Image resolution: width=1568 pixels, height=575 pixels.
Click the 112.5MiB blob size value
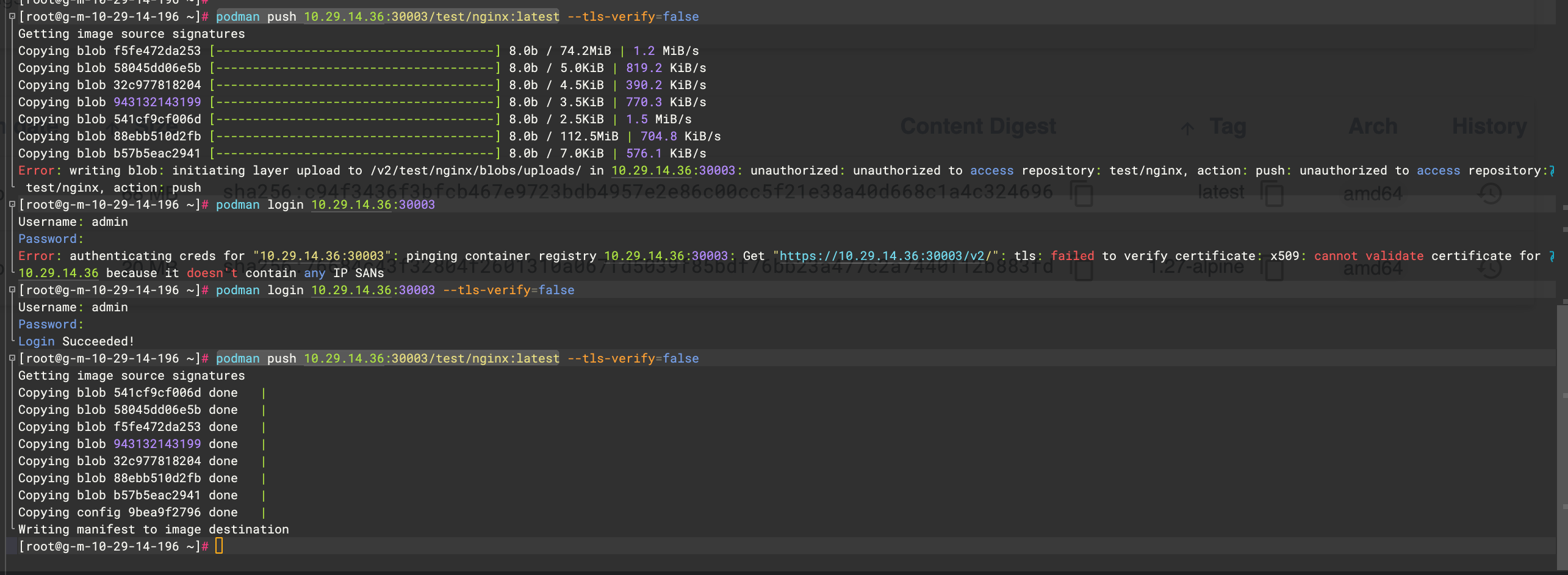pyautogui.click(x=589, y=136)
